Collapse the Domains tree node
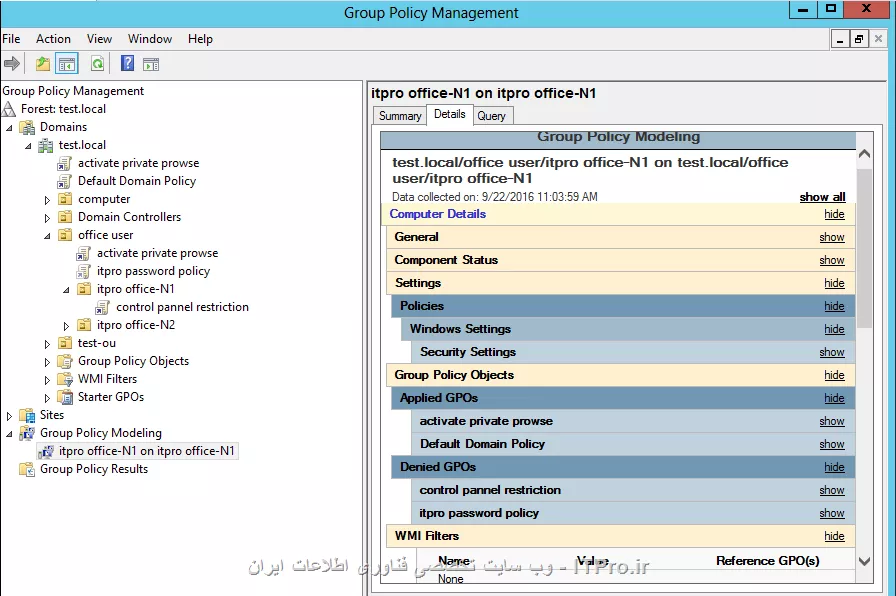The height and width of the screenshot is (596, 896). (9, 128)
